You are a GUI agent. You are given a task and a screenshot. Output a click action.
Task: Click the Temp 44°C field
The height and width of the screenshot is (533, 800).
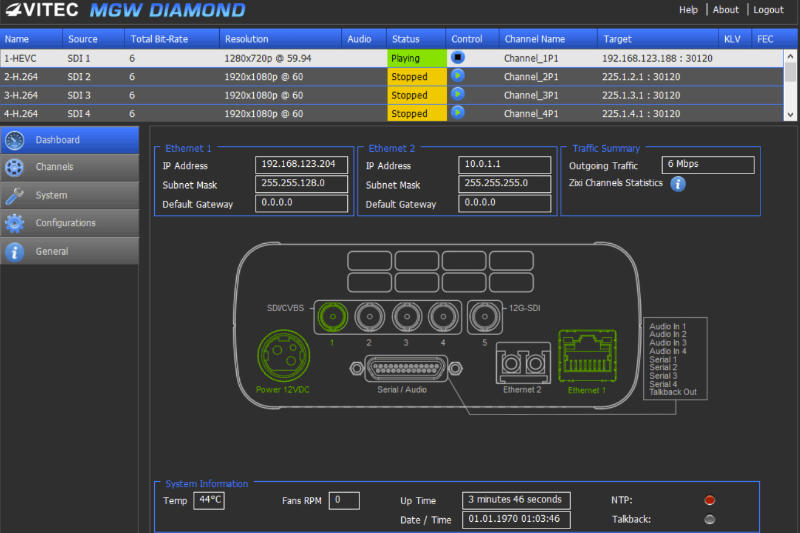point(209,500)
